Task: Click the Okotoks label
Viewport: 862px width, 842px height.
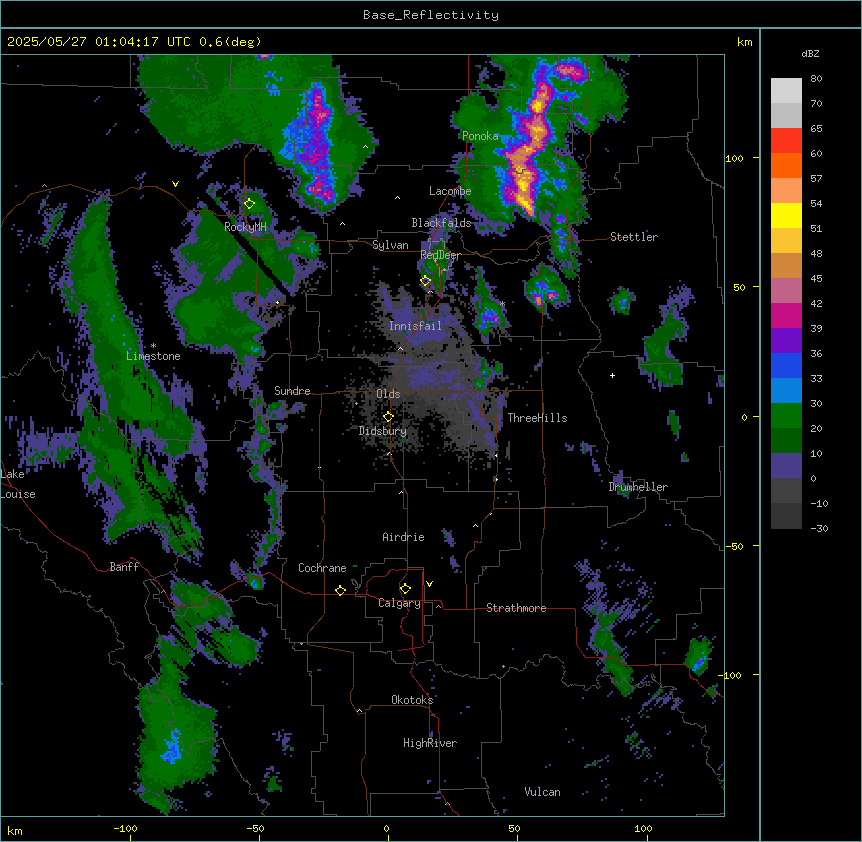Action: (412, 700)
